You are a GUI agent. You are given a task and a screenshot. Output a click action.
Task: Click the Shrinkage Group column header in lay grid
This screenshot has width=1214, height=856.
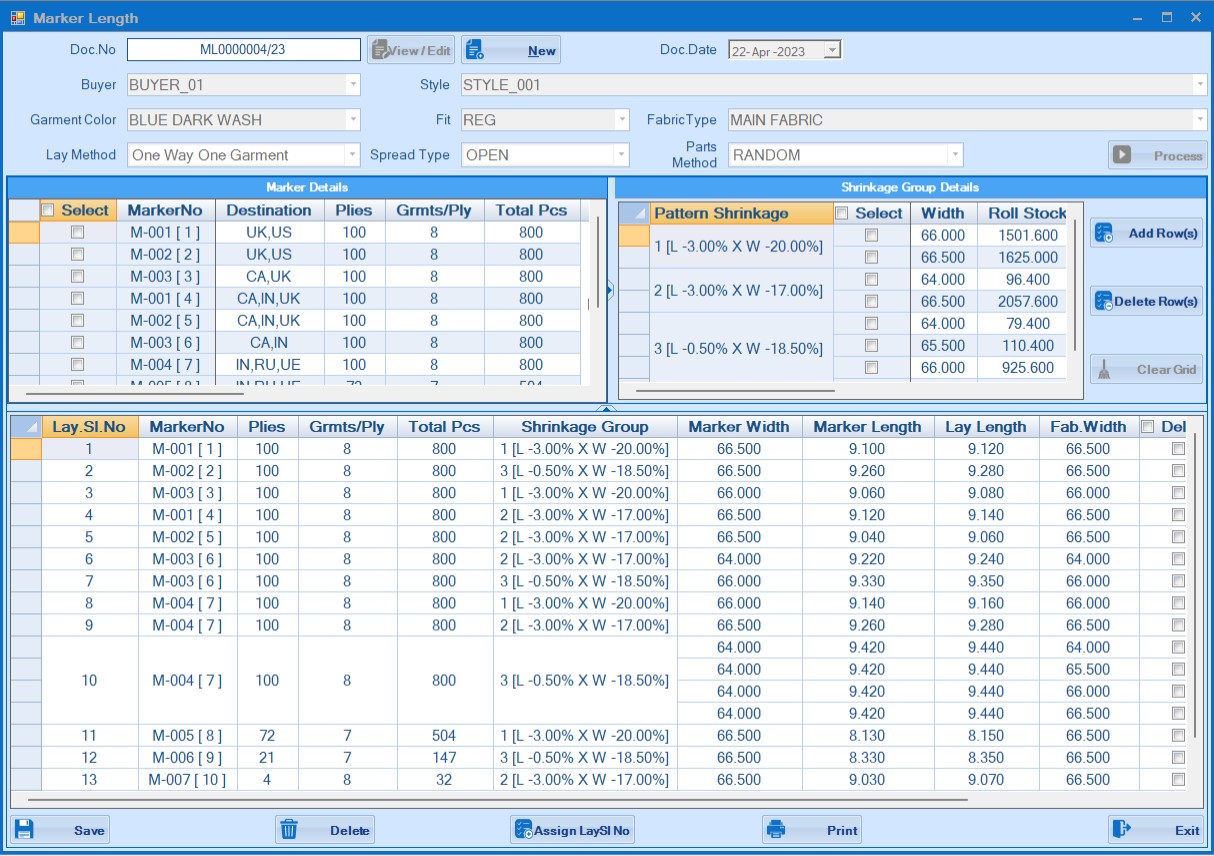pyautogui.click(x=585, y=427)
